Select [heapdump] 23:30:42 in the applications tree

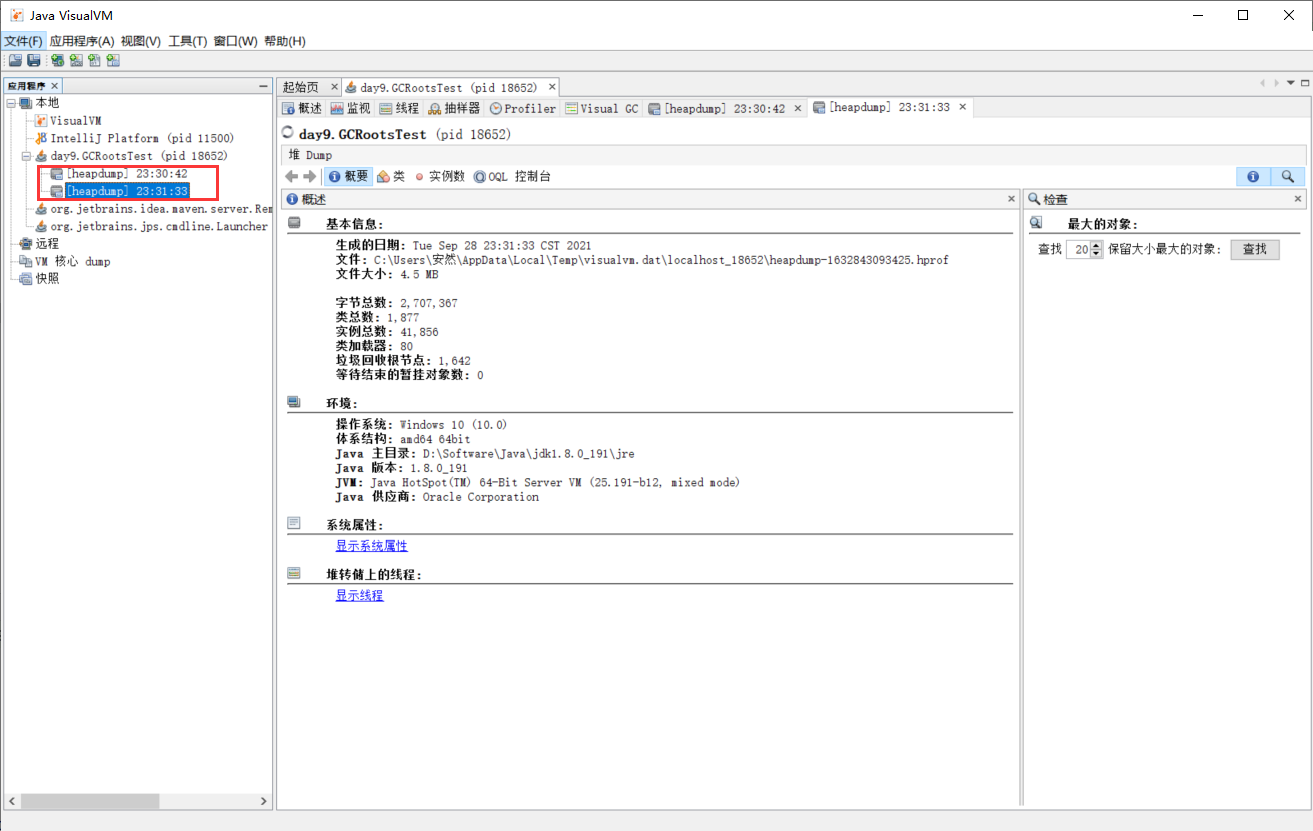pyautogui.click(x=127, y=174)
